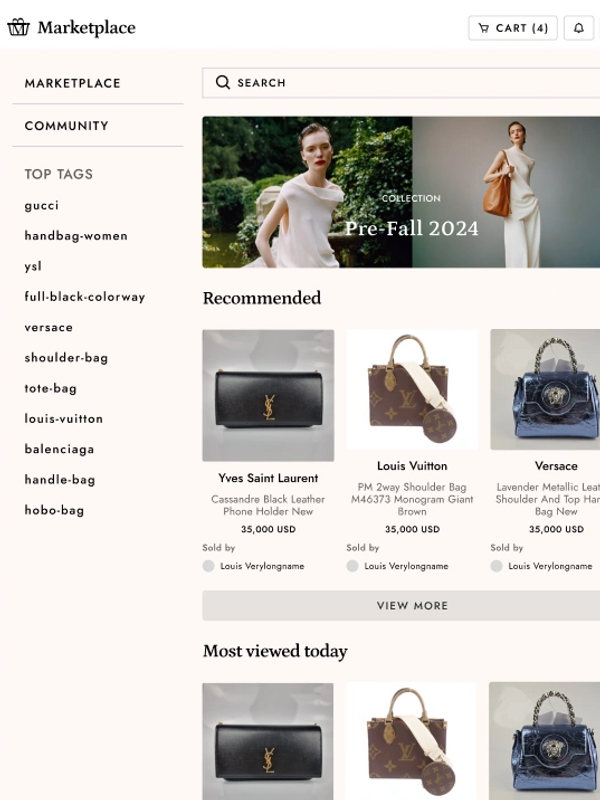
Task: Open the Versace bag thumbnail in Most viewed
Action: click(544, 741)
